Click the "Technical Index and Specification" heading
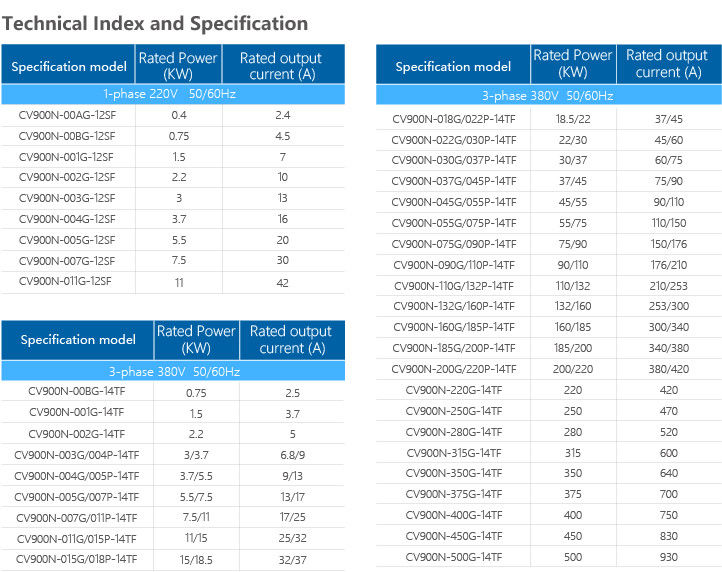This screenshot has width=722, height=572. 159,23
